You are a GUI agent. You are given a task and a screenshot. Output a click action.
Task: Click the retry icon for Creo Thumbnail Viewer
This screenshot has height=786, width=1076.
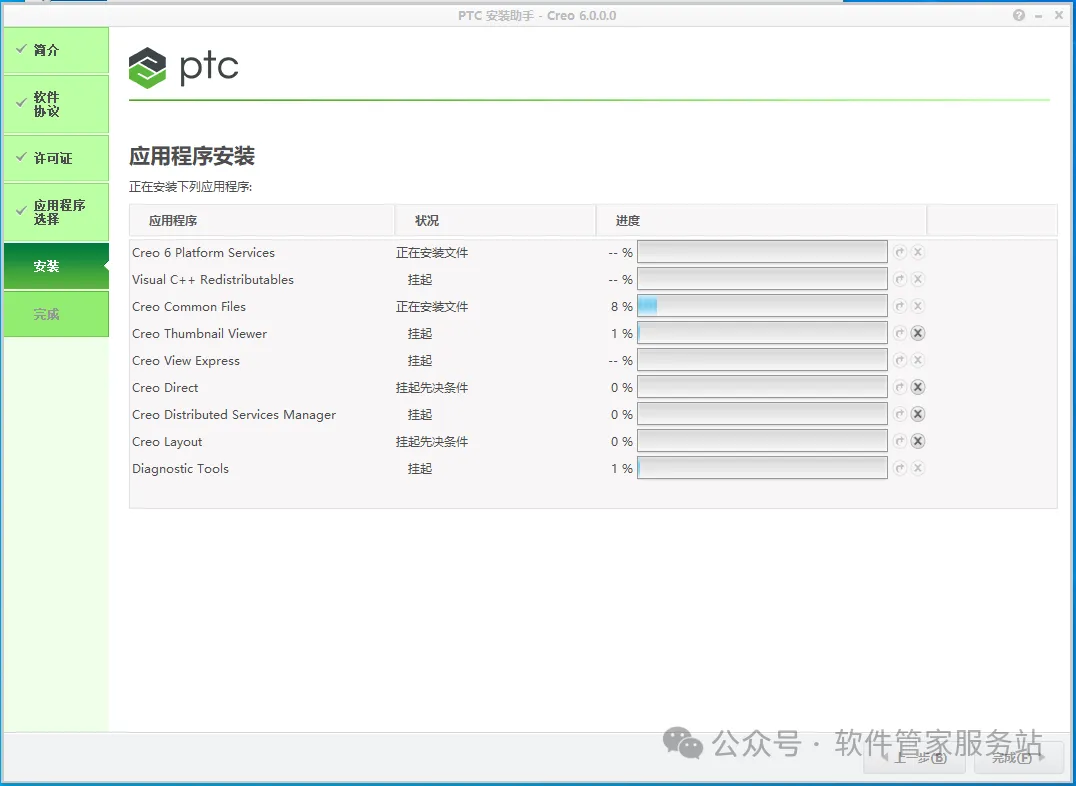point(900,334)
